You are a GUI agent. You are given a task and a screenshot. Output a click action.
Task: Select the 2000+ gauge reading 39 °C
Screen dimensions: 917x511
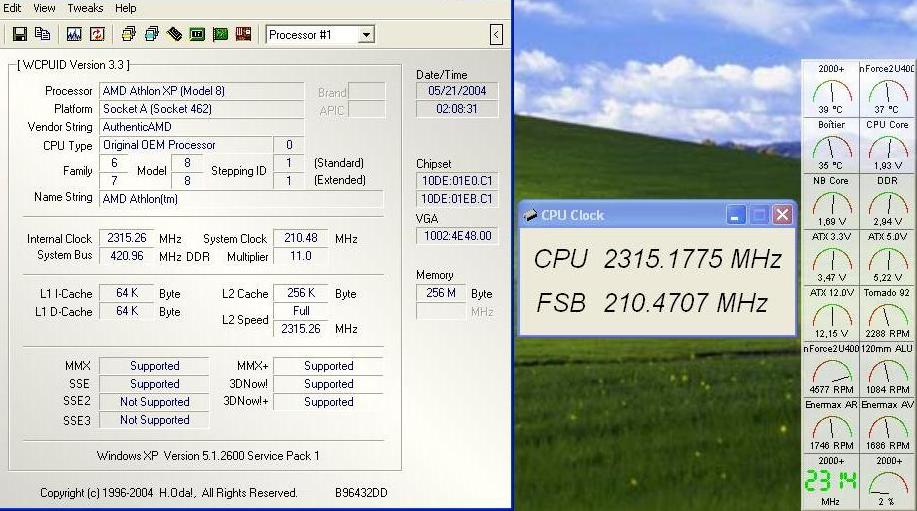(831, 88)
